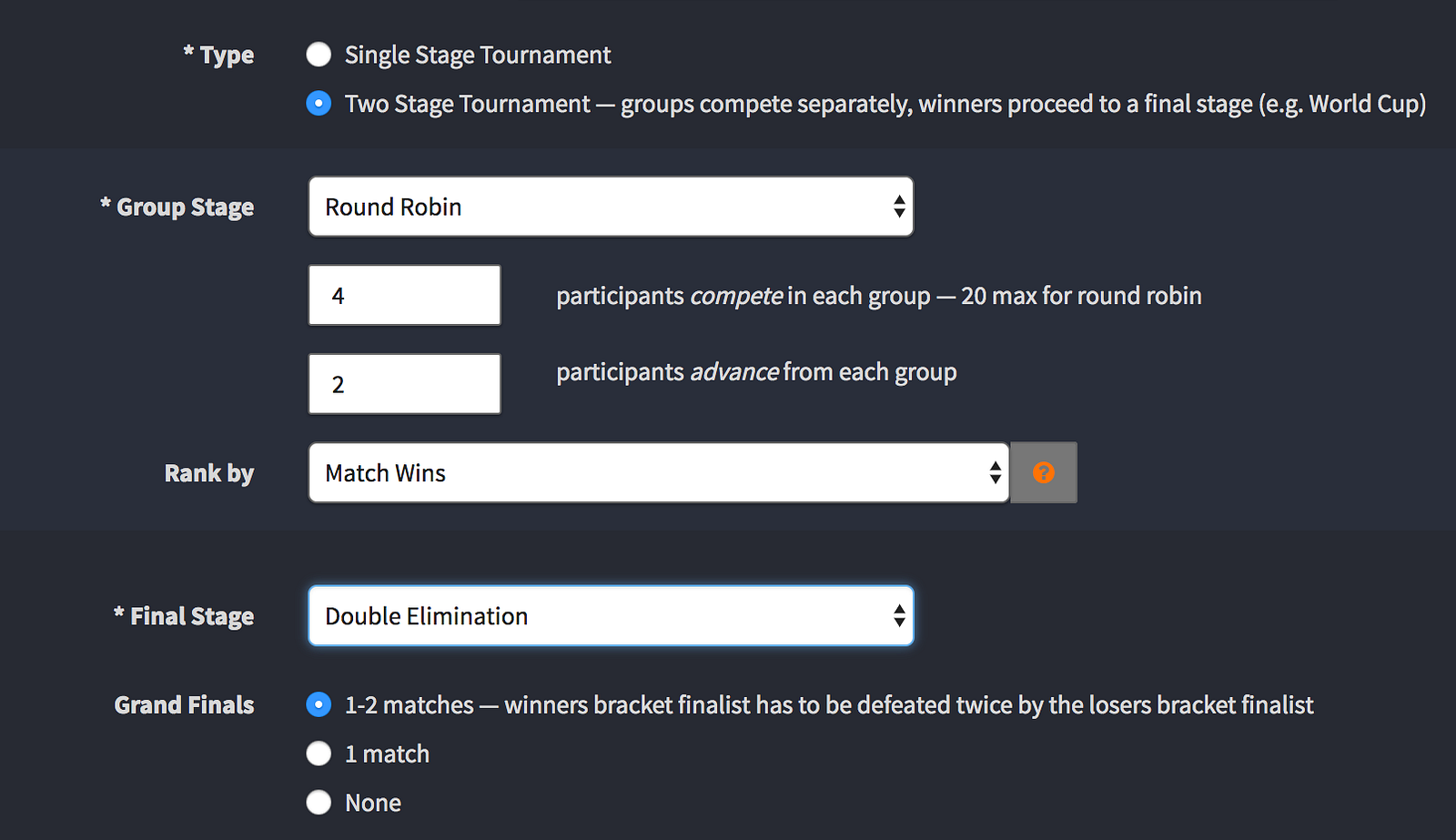1456x840 pixels.
Task: Click the "Grand Finals" field label
Action: [184, 705]
